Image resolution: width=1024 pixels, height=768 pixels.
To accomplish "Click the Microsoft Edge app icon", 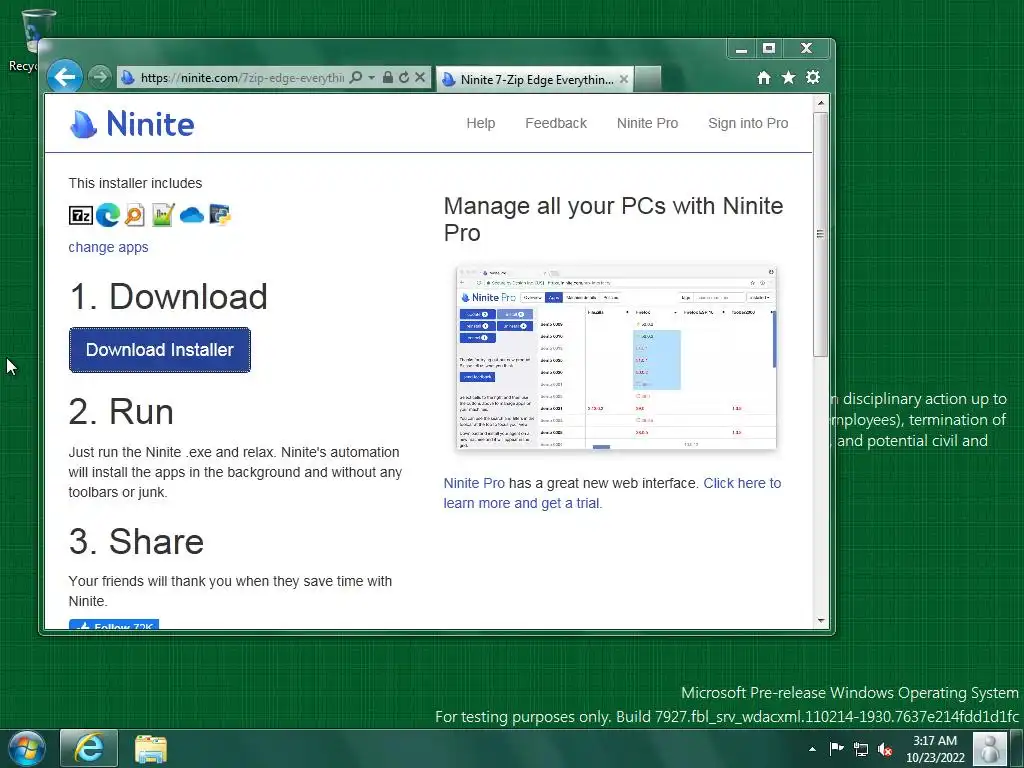I will (108, 215).
